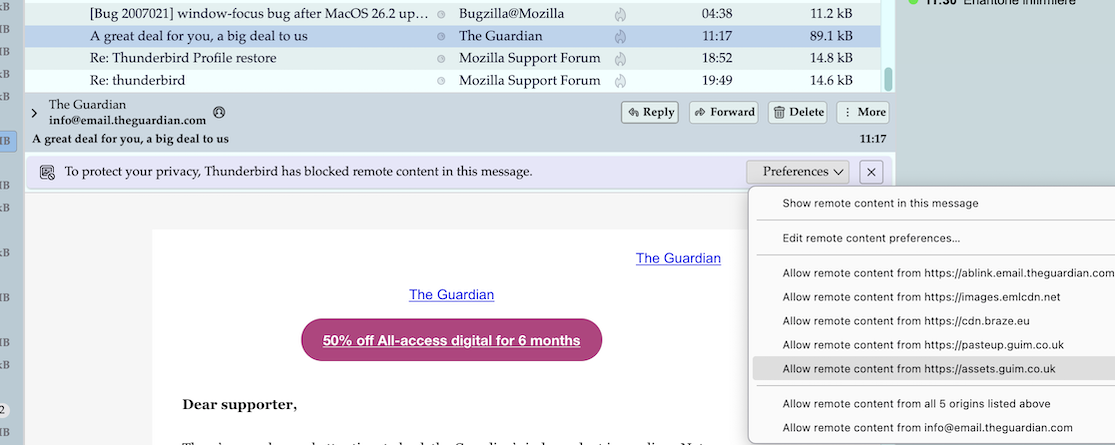Screen dimensions: 1115x445
Task: Click the junk flame icon on the Guardian row
Action: [x=620, y=36]
